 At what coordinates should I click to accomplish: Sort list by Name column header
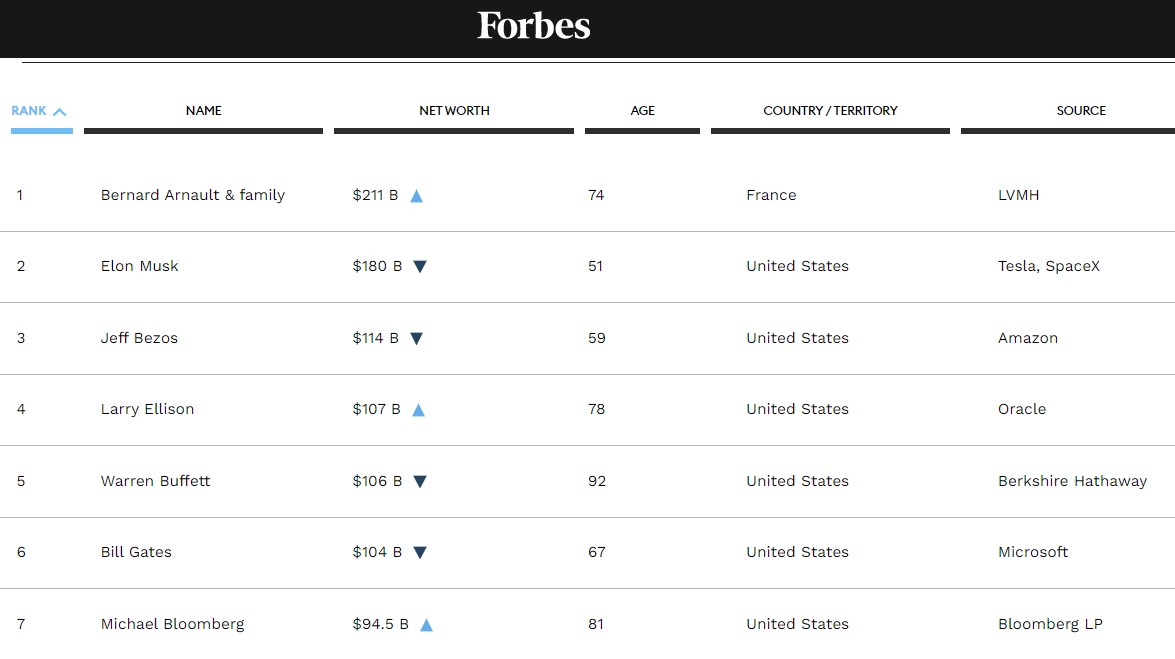(x=203, y=111)
